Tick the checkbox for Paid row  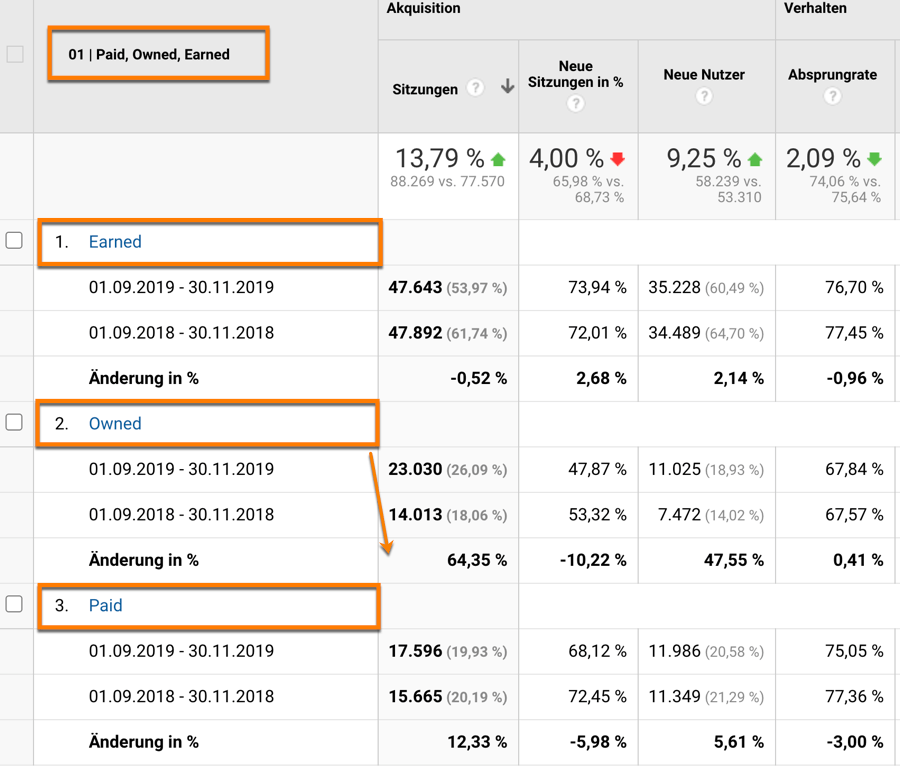point(14,604)
